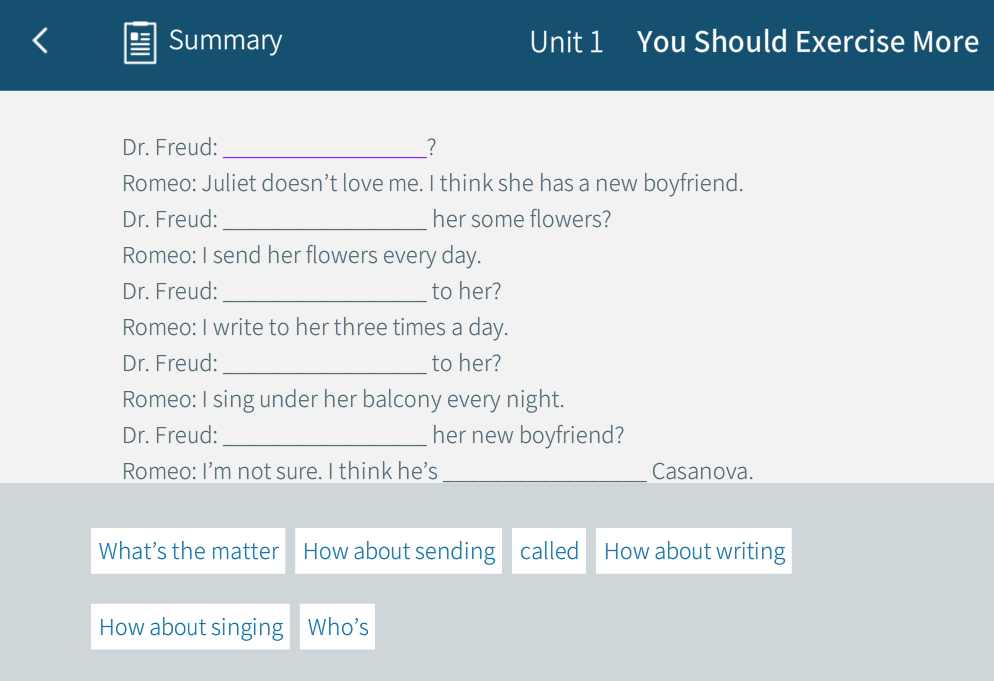Click blank above "I sing under her balcony"
This screenshot has height=681, width=994.
325,364
